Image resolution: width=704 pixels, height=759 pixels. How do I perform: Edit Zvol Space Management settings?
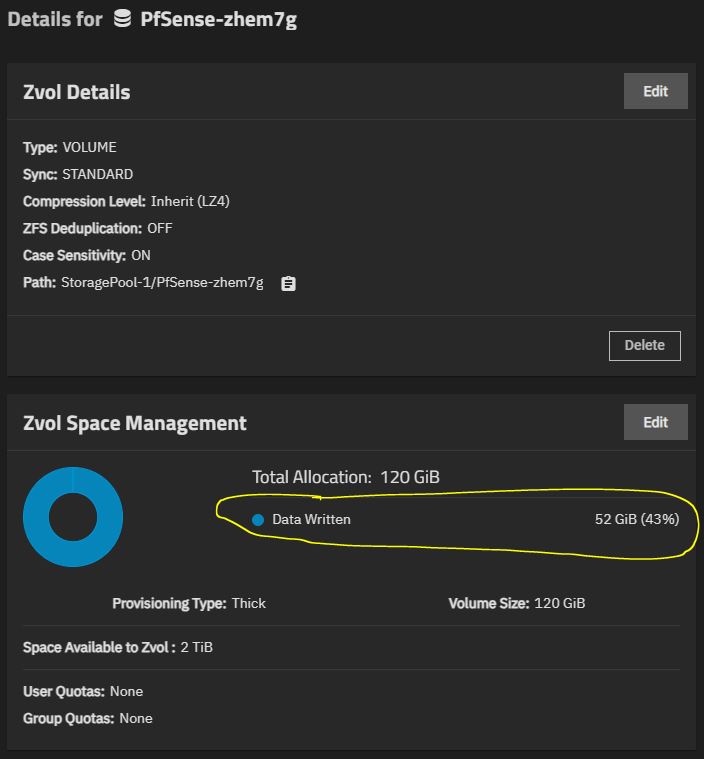click(x=656, y=422)
